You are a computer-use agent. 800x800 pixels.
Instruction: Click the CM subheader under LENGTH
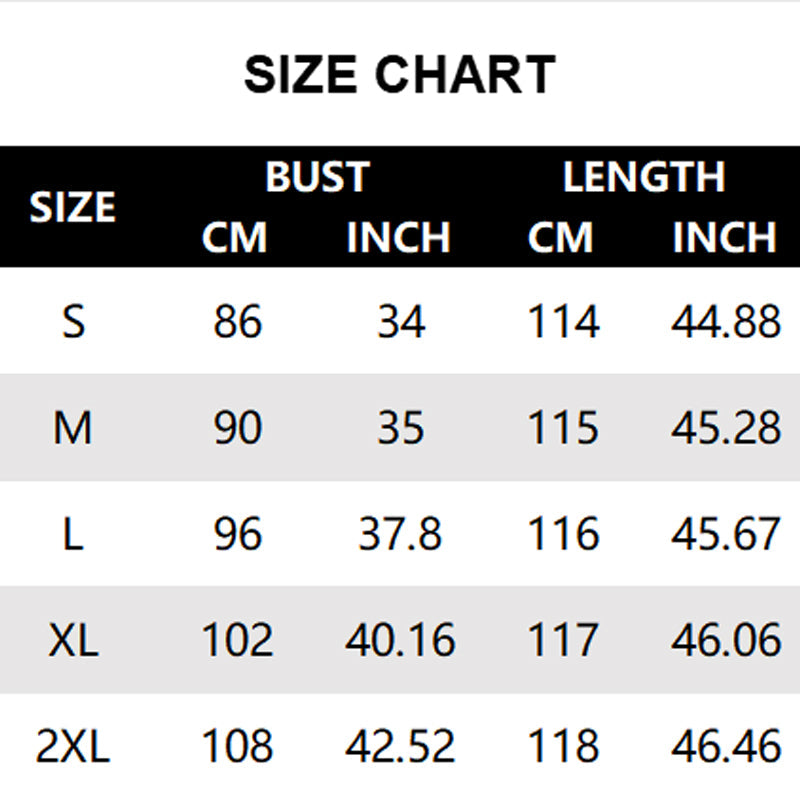[560, 237]
